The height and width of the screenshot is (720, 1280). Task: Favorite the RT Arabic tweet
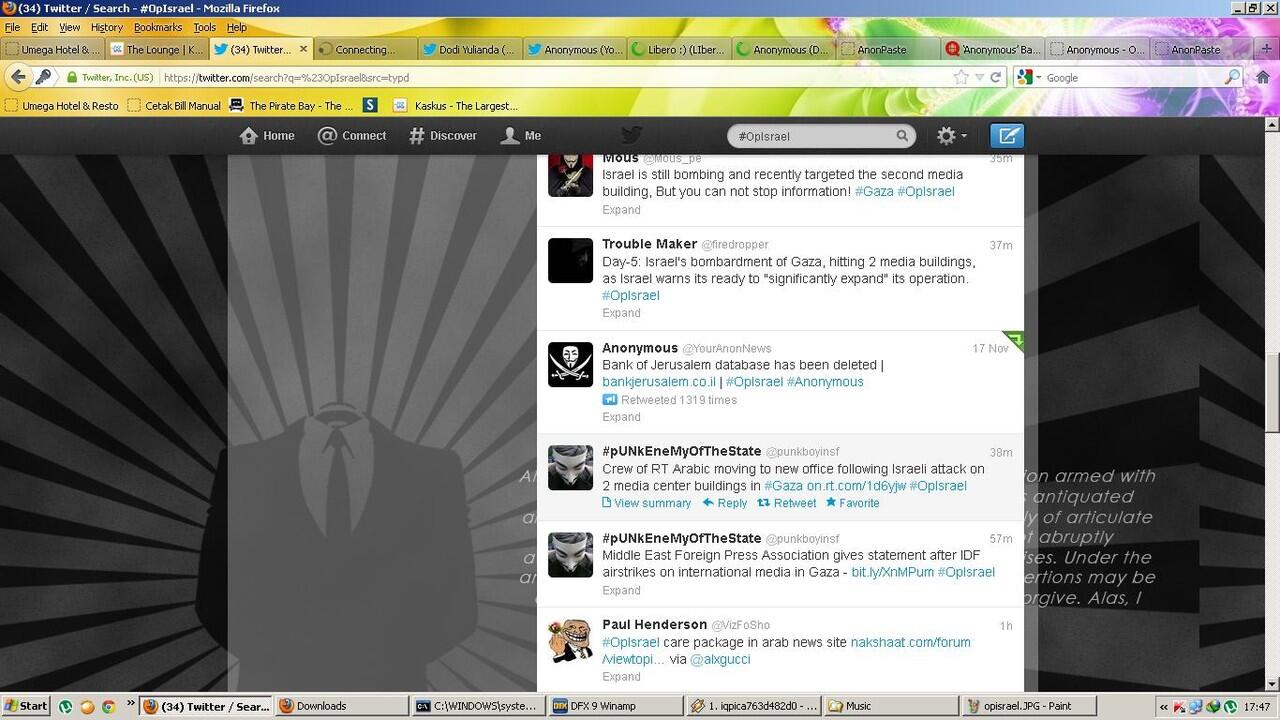click(x=852, y=503)
